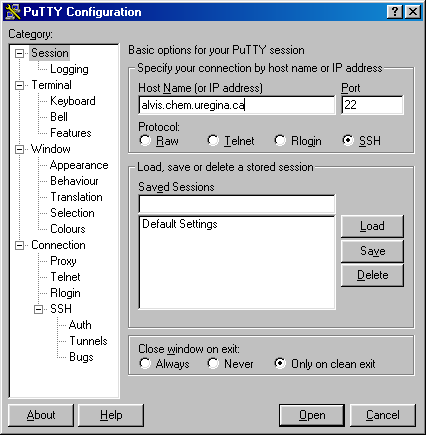Open the Tunnels category
The width and height of the screenshot is (426, 435).
(x=88, y=341)
